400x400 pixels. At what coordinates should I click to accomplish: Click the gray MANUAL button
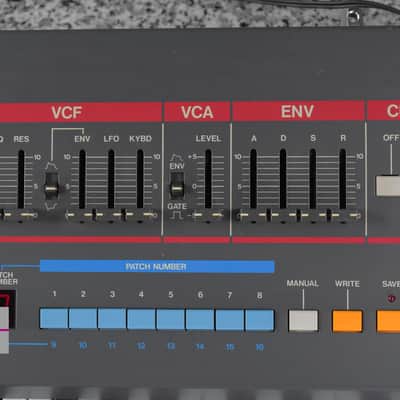coord(303,321)
